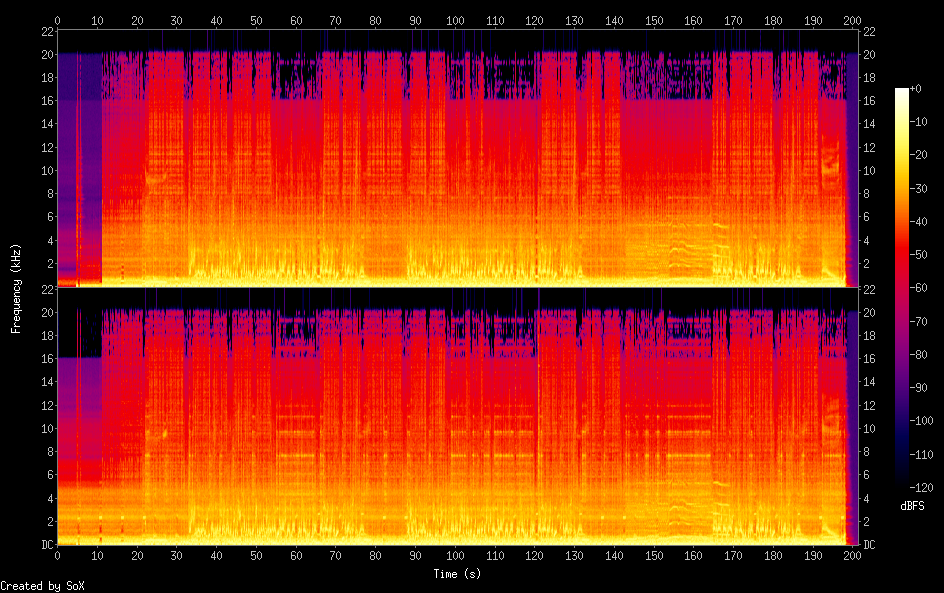
Task: Select the 0 mark on the top time axis
Action: pos(58,20)
